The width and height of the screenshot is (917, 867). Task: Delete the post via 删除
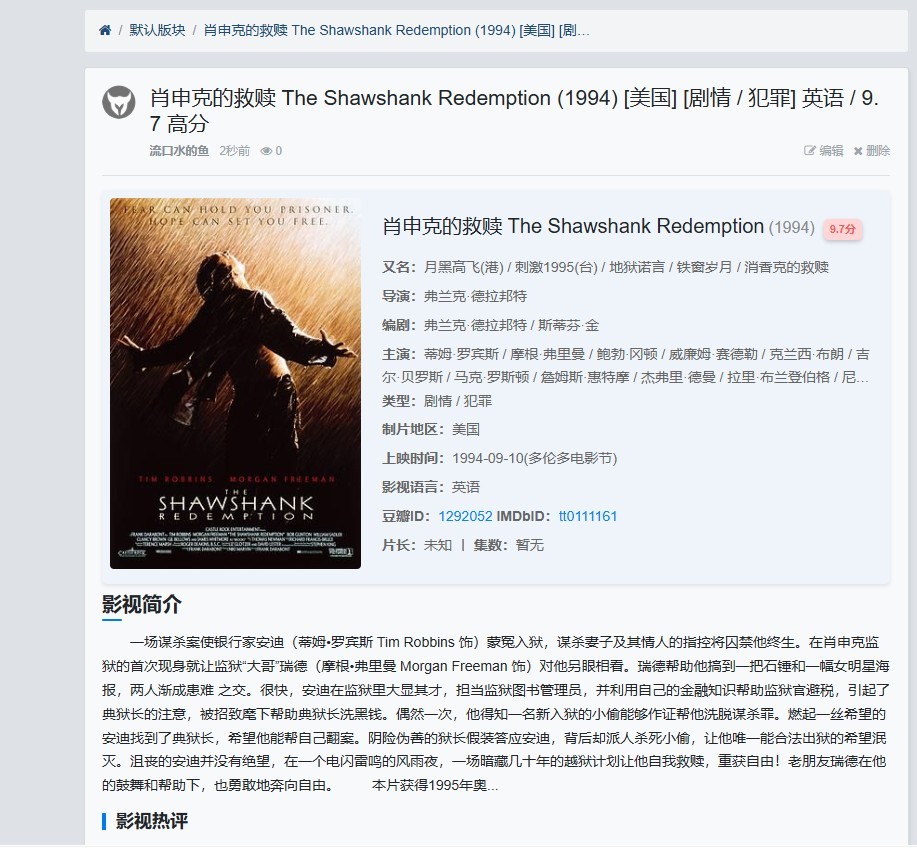point(878,151)
